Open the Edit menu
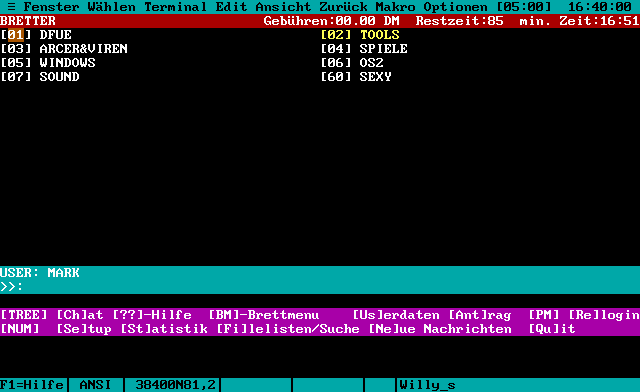Viewport: 640px width, 392px height. coord(231,7)
